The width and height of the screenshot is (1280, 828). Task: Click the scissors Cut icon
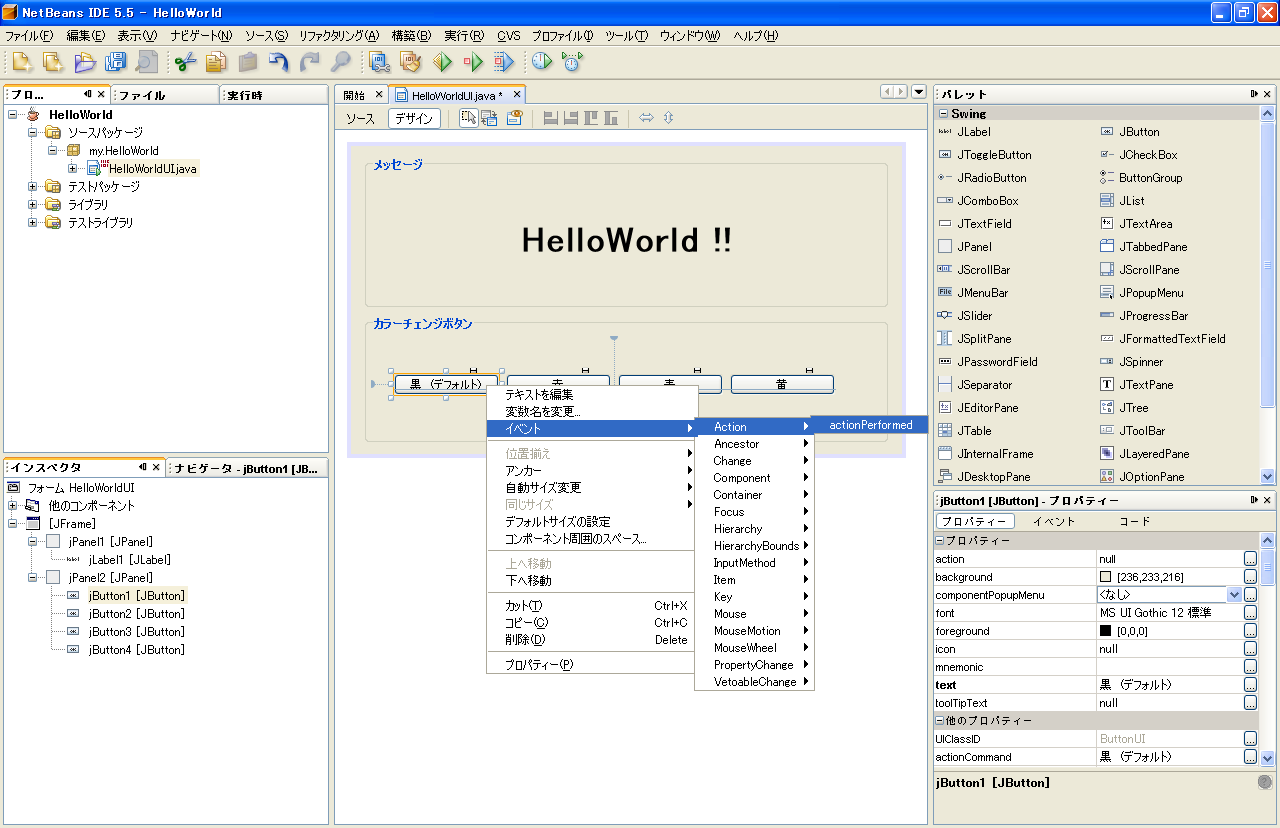click(x=185, y=62)
